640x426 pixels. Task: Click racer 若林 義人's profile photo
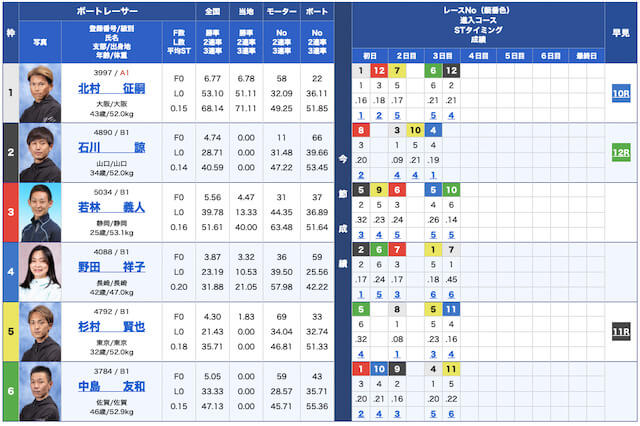coord(40,212)
